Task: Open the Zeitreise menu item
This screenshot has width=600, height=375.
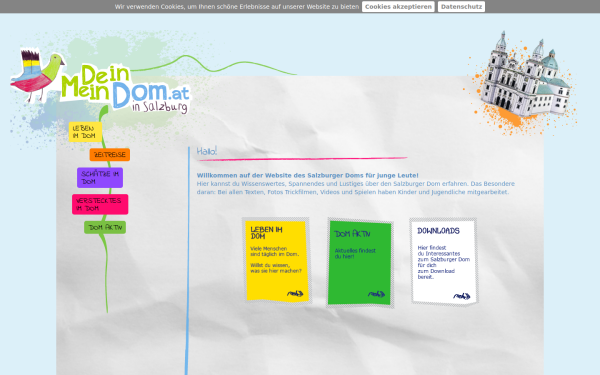Action: (x=110, y=155)
